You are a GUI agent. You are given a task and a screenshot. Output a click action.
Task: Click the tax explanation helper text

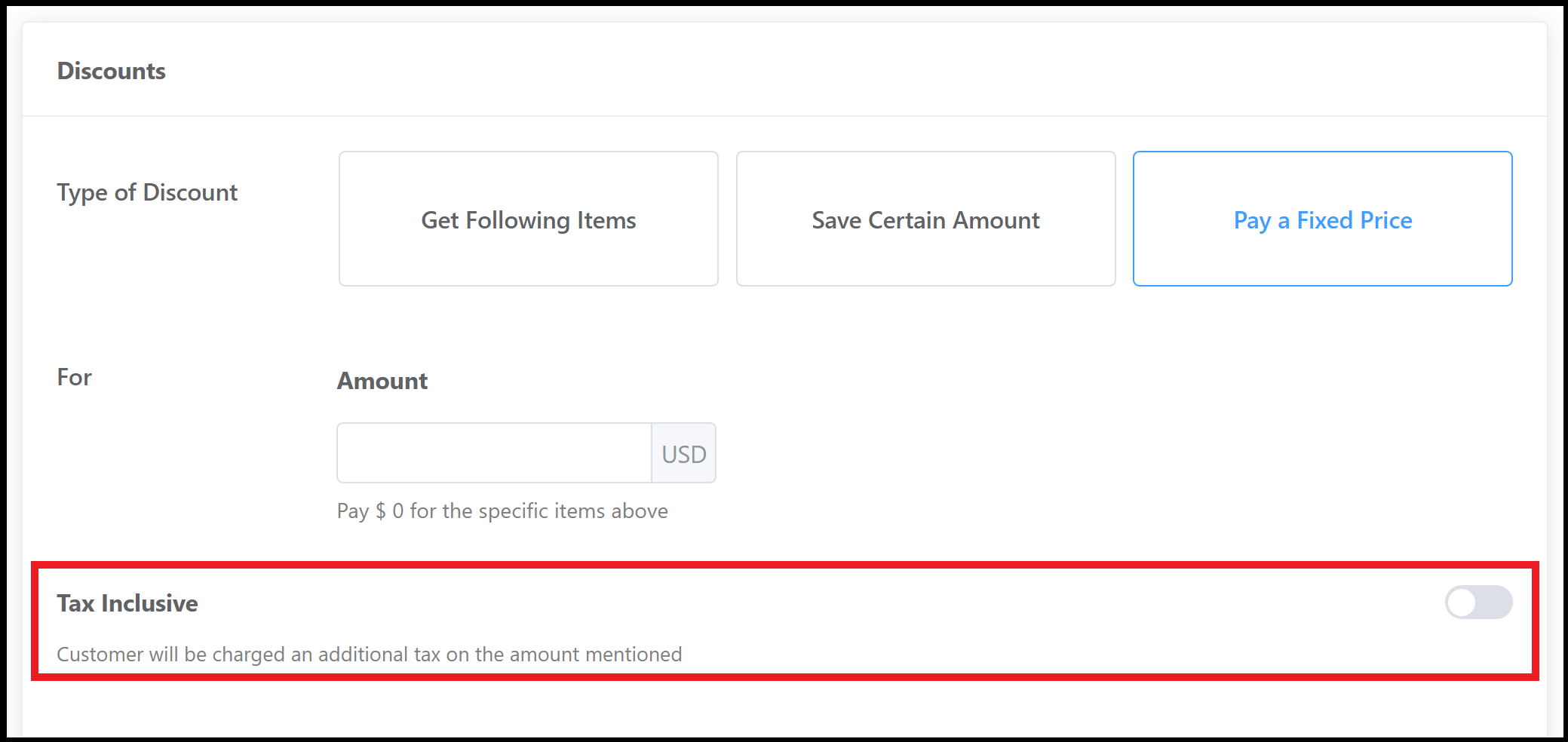coord(369,654)
